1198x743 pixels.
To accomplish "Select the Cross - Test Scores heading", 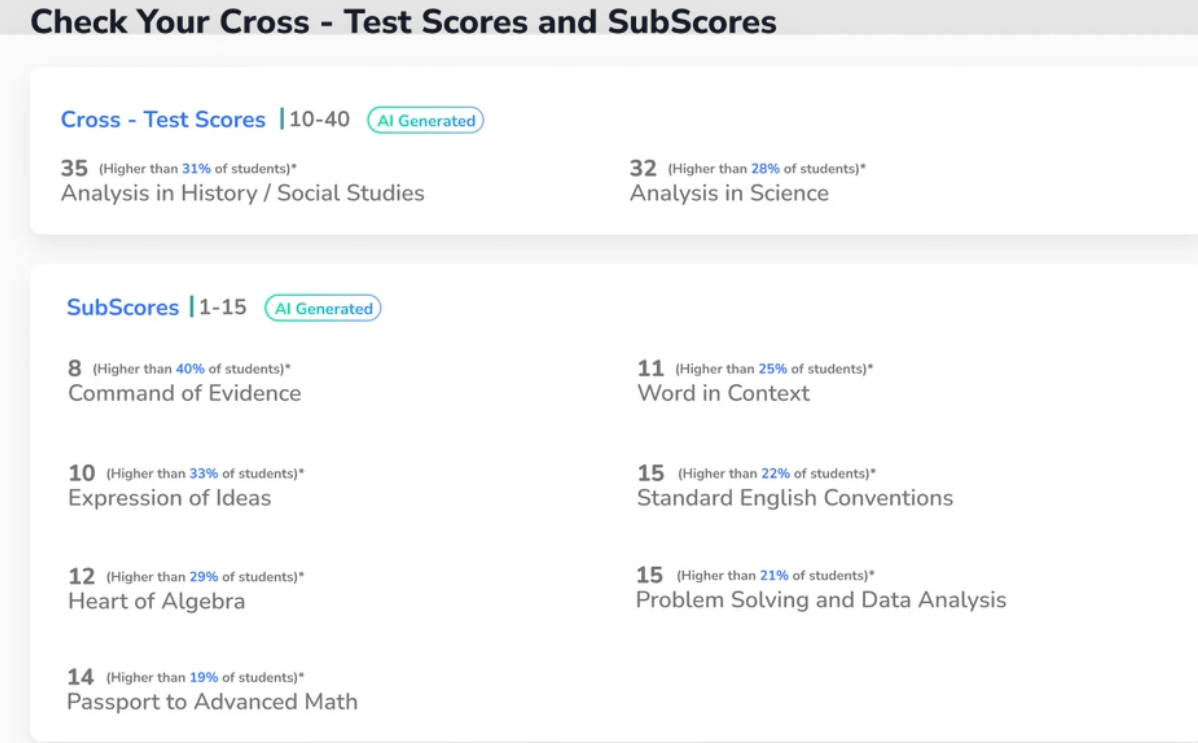I will tap(163, 119).
